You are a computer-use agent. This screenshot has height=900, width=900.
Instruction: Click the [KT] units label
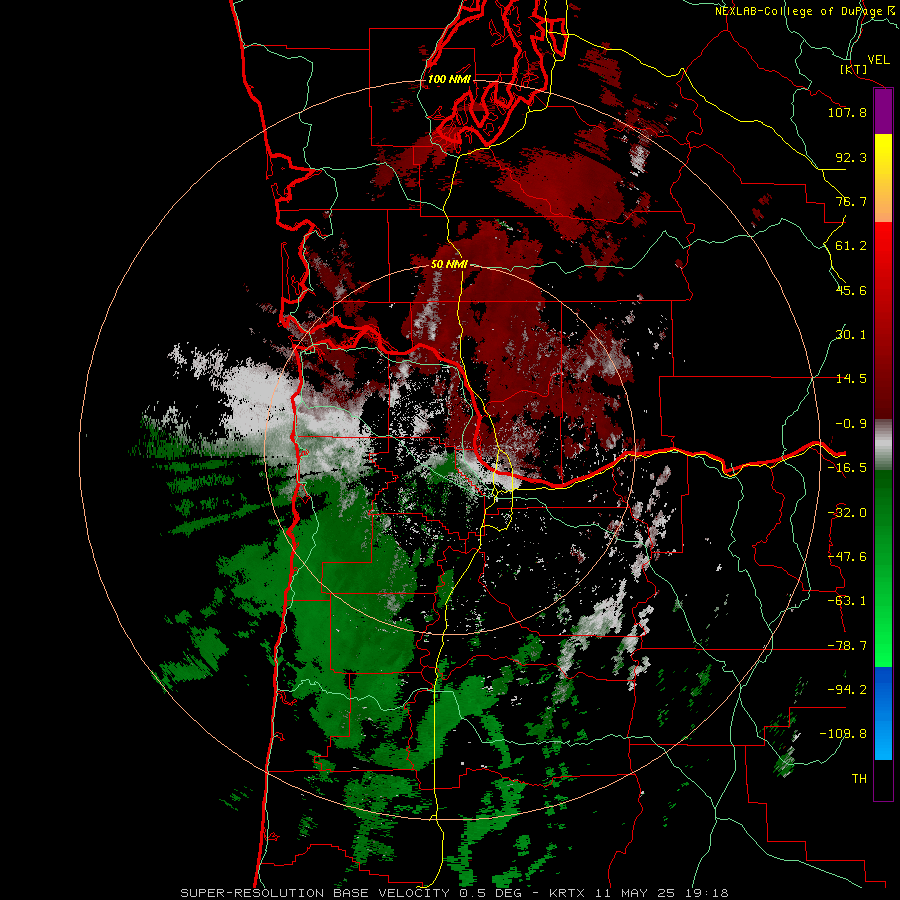(x=854, y=69)
